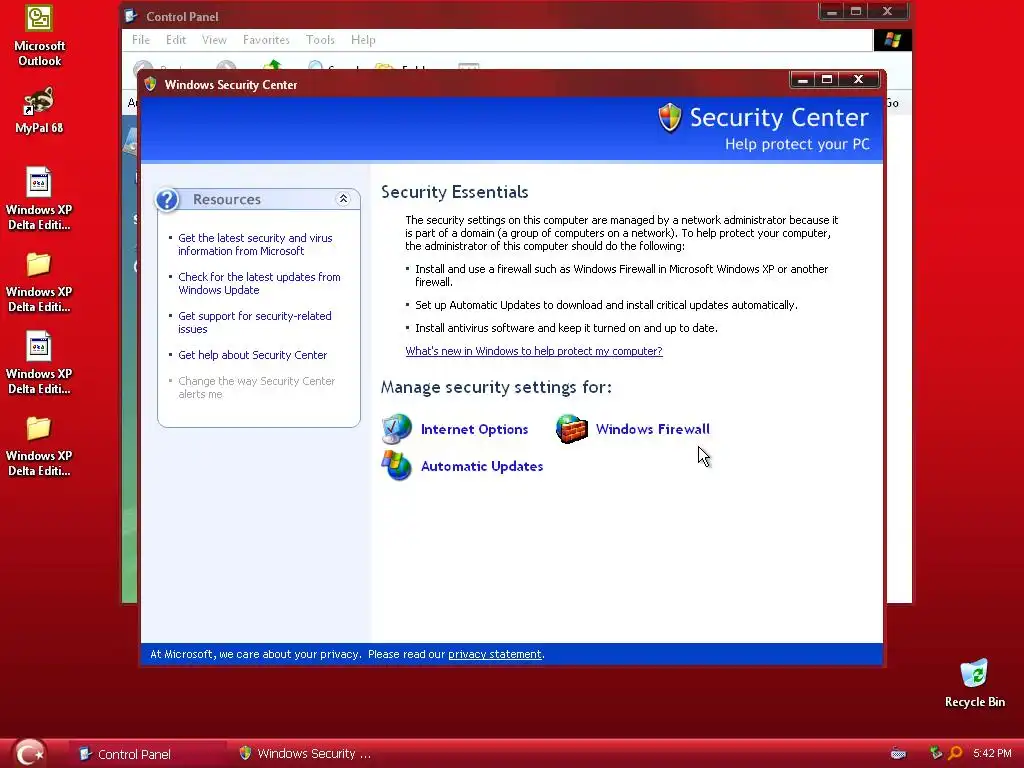
Task: Switch to Control Panel taskbar button
Action: 148,754
